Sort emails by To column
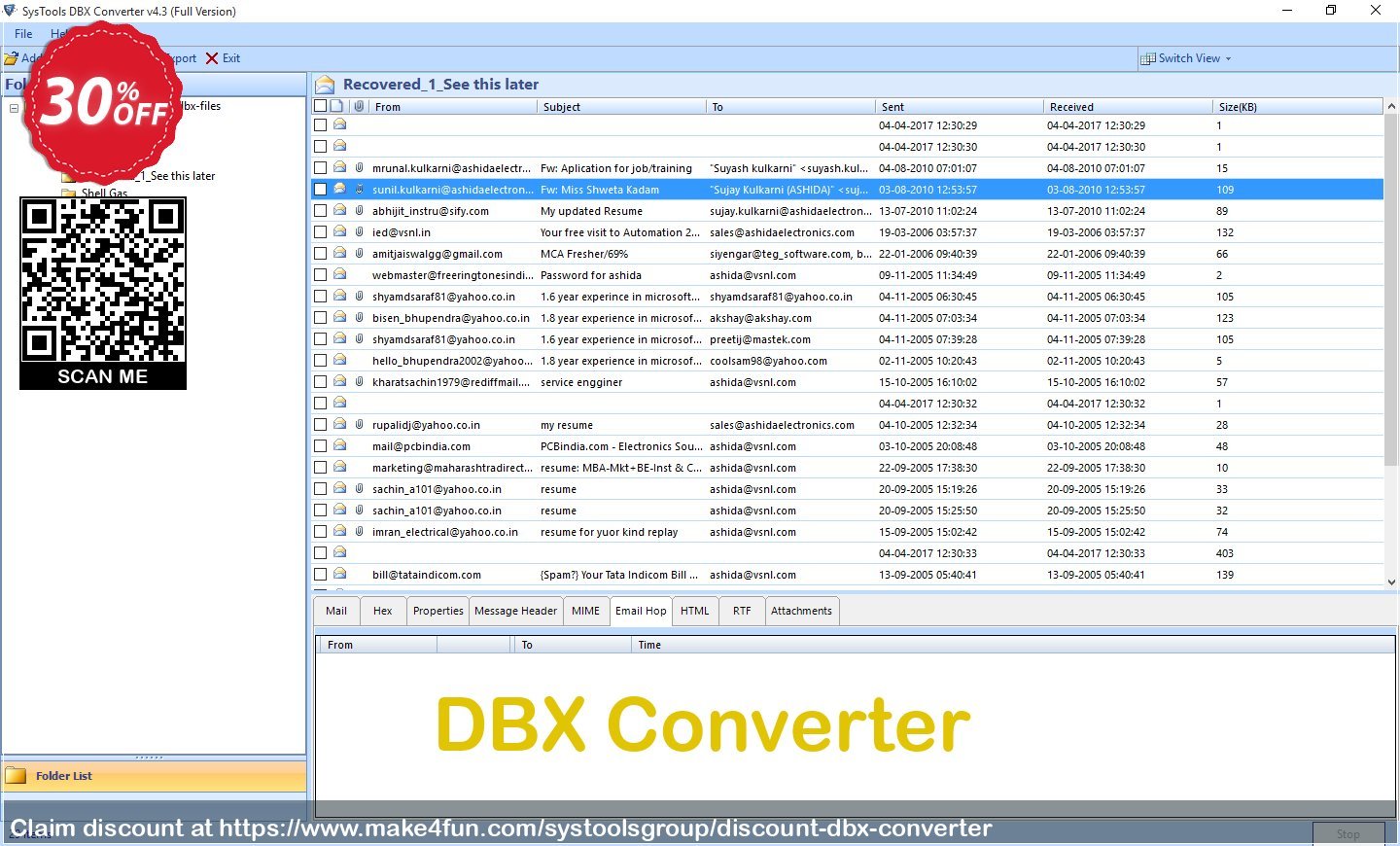Image resolution: width=1400 pixels, height=846 pixels. click(x=790, y=107)
